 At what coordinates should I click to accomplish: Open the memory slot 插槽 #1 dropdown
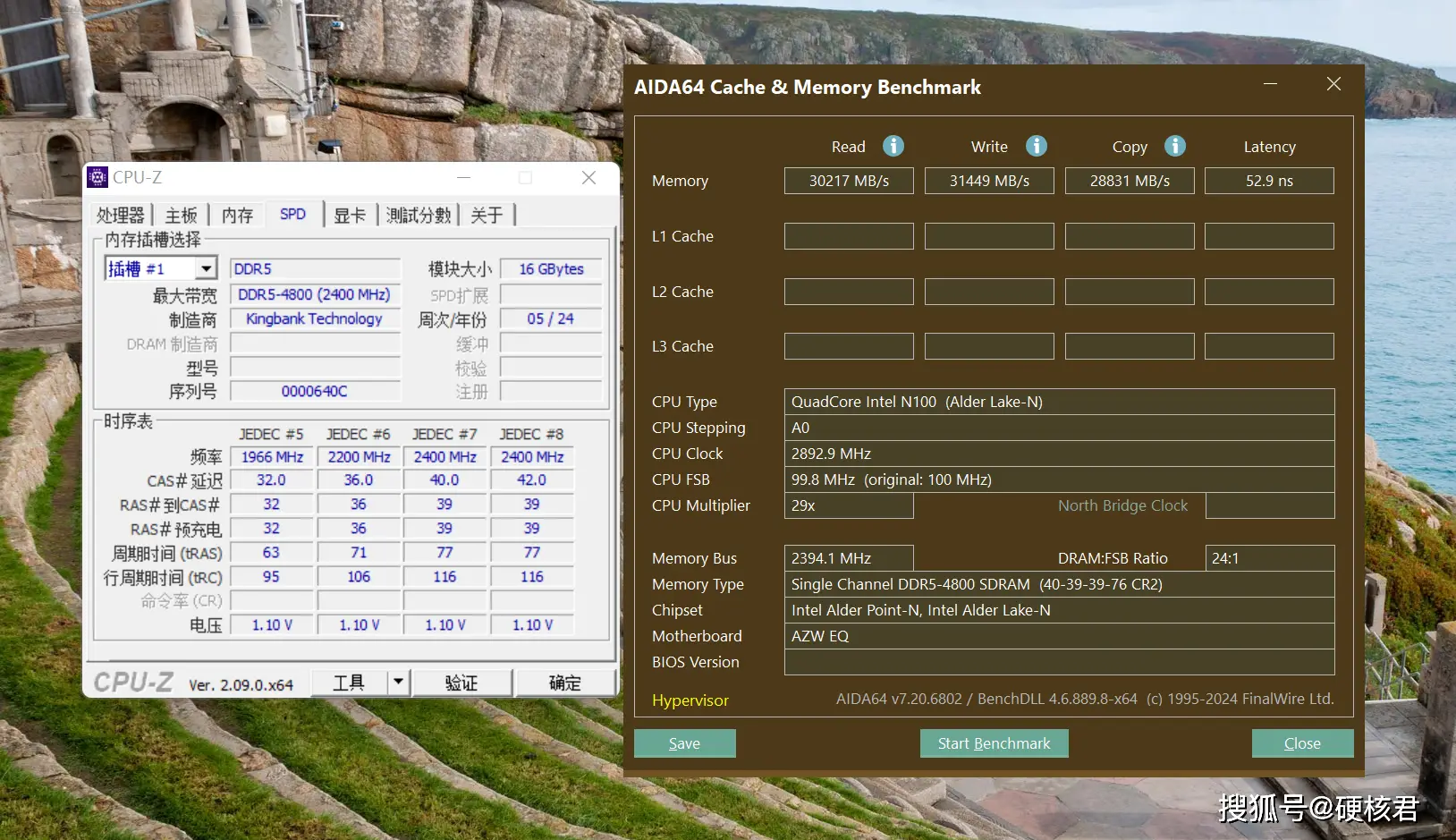[x=207, y=268]
